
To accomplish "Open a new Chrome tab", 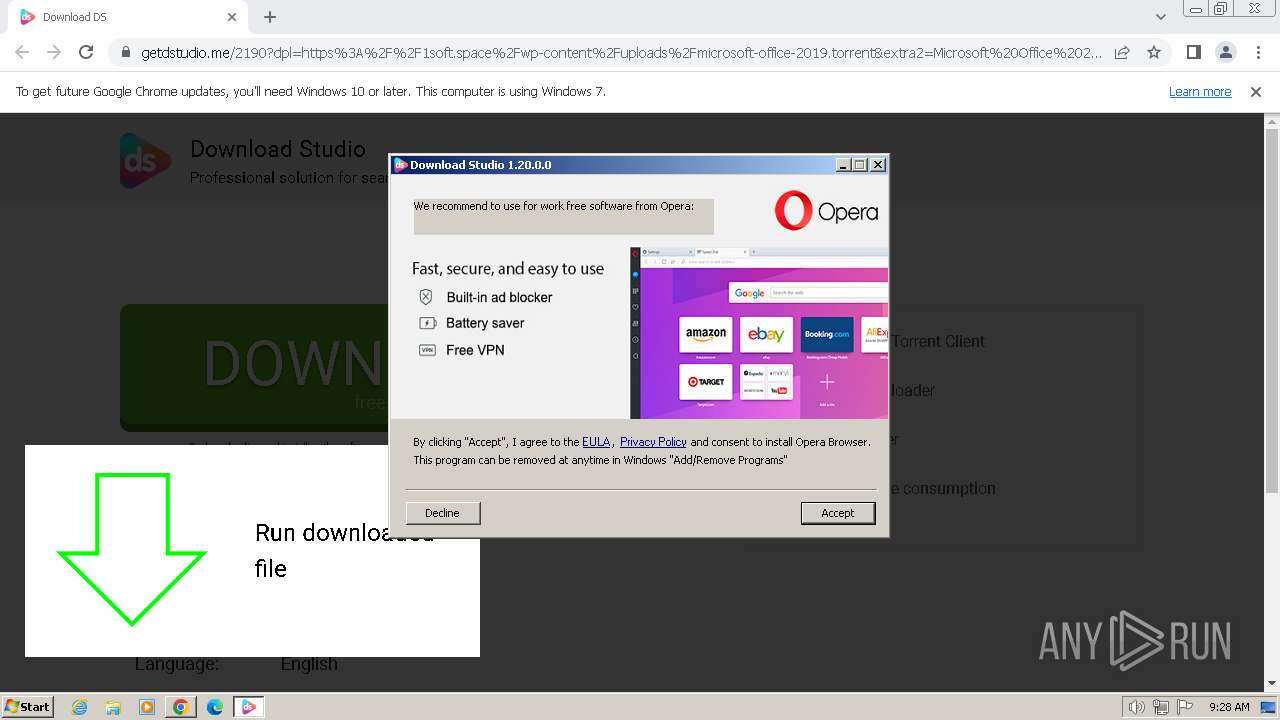I will point(270,17).
